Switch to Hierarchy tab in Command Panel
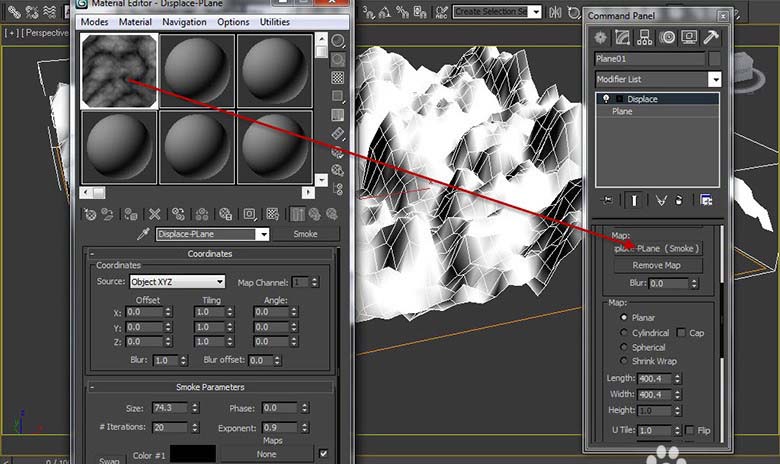 coord(645,37)
